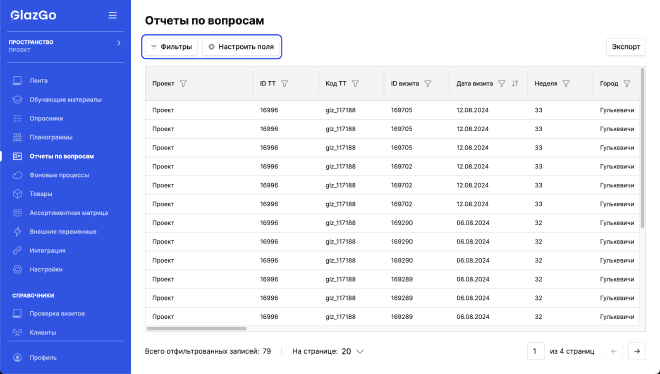Click Код ТТ column header label
Image resolution: width=660 pixels, height=374 pixels.
(336, 84)
